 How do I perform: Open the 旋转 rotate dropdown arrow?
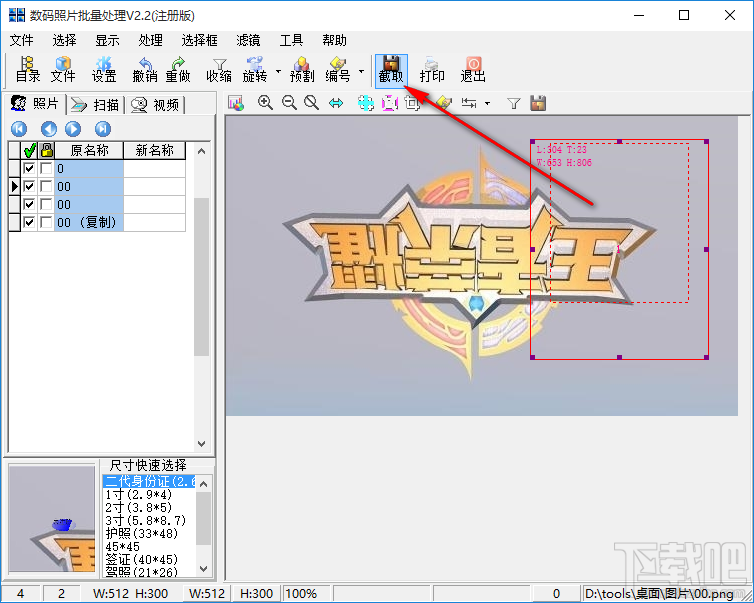click(278, 72)
